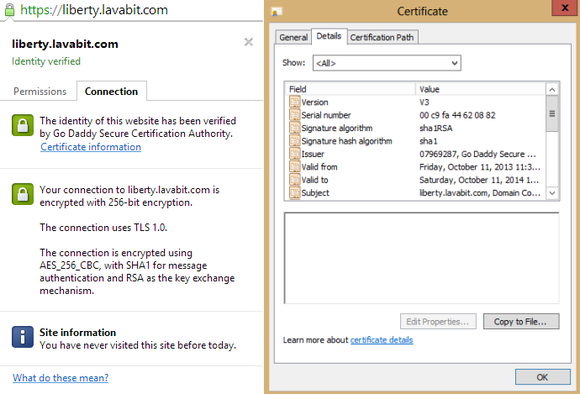Click scroll down arrow in field list

[x=552, y=193]
